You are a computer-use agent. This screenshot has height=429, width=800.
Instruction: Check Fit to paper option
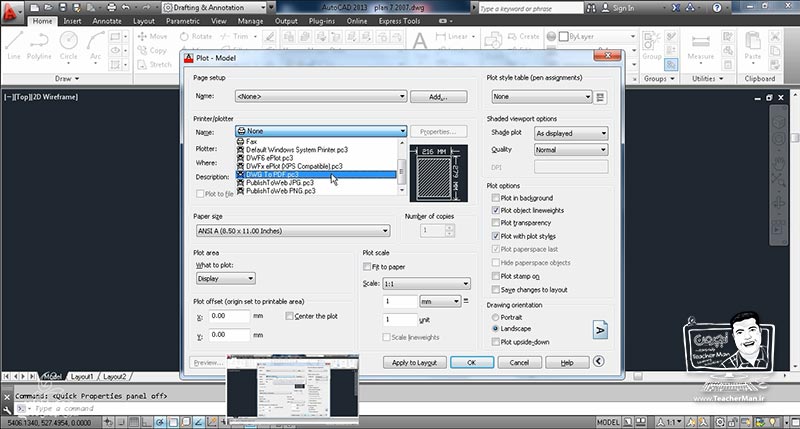point(367,267)
